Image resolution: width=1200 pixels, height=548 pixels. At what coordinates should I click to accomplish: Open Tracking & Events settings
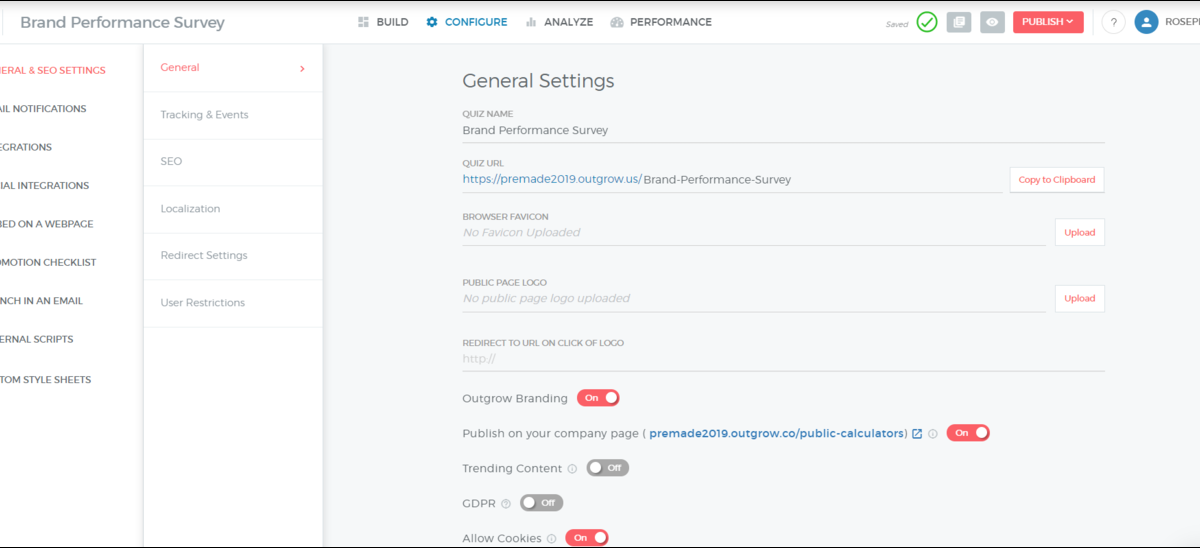204,115
